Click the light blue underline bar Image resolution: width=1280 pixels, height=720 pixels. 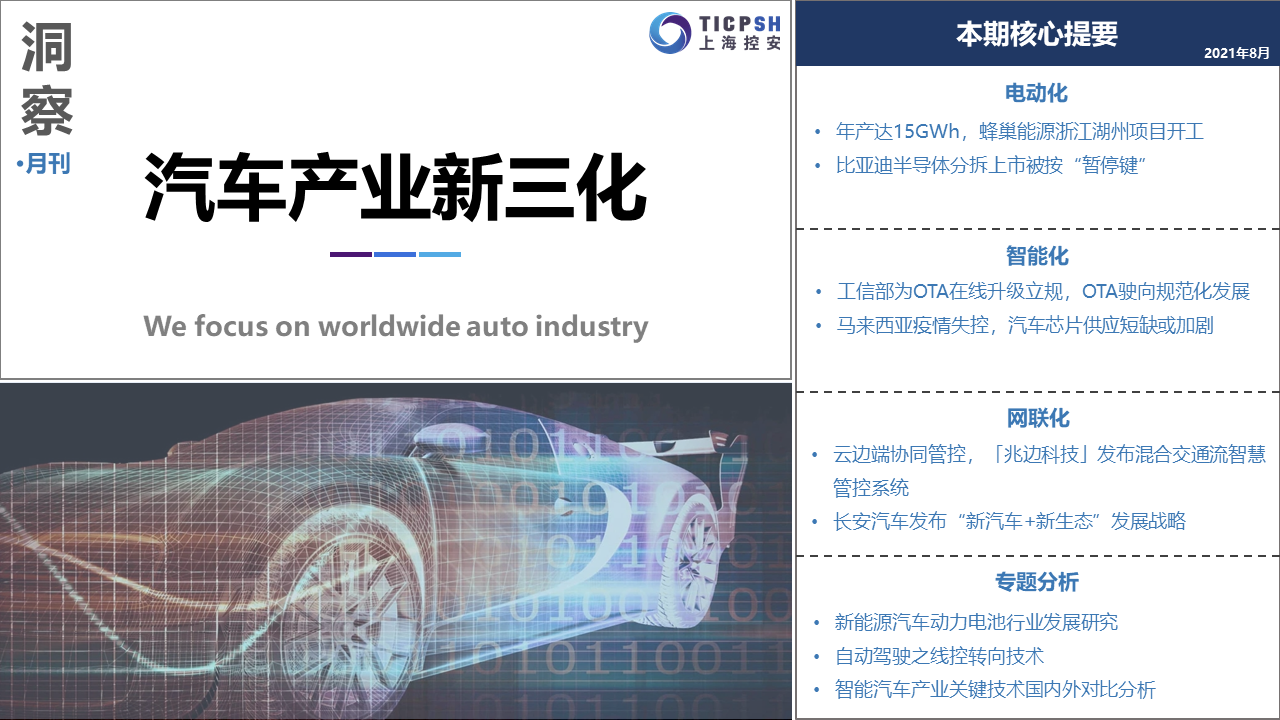[x=440, y=254]
